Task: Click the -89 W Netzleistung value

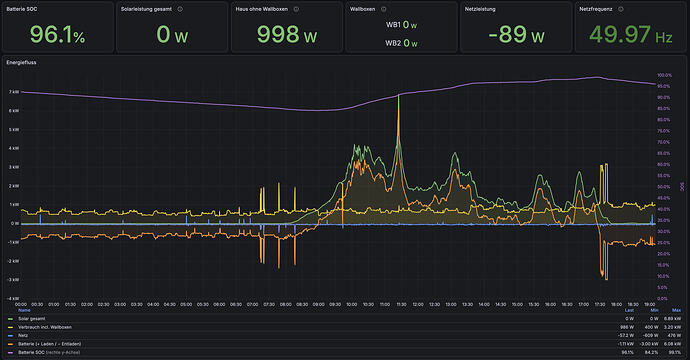Action: pyautogui.click(x=516, y=34)
